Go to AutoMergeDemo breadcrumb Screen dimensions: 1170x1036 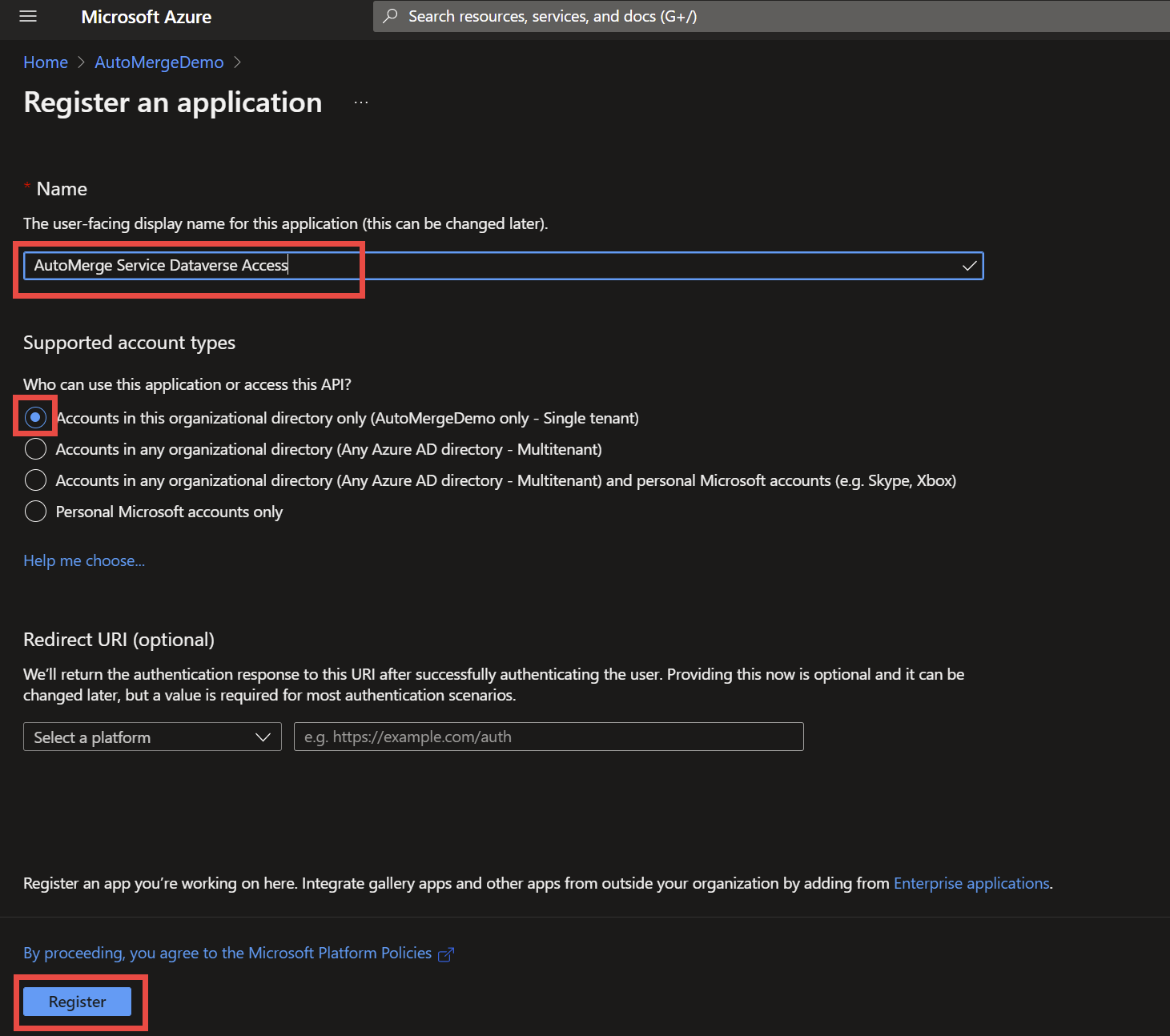(159, 62)
